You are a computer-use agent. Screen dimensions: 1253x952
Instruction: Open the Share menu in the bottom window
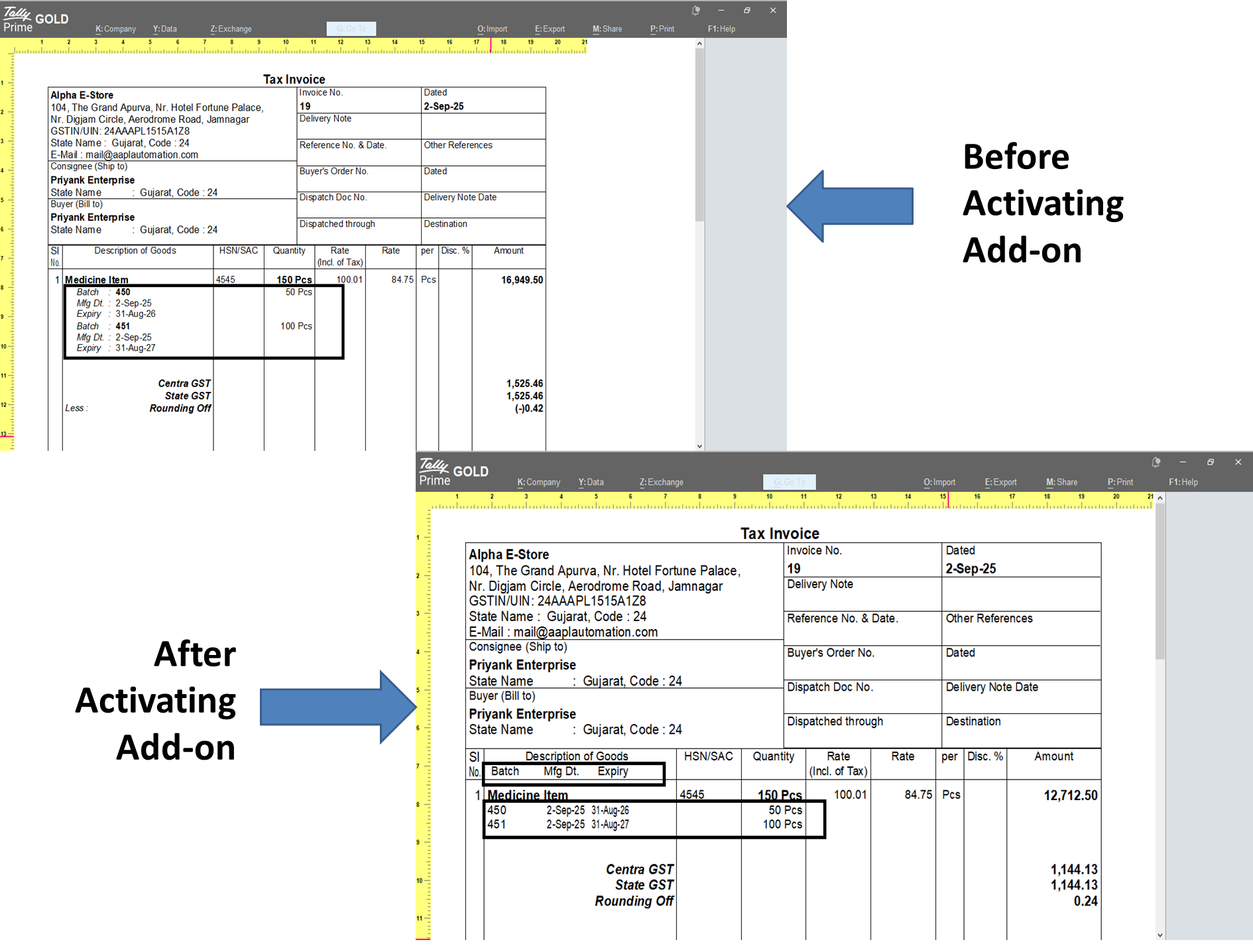coord(1061,482)
